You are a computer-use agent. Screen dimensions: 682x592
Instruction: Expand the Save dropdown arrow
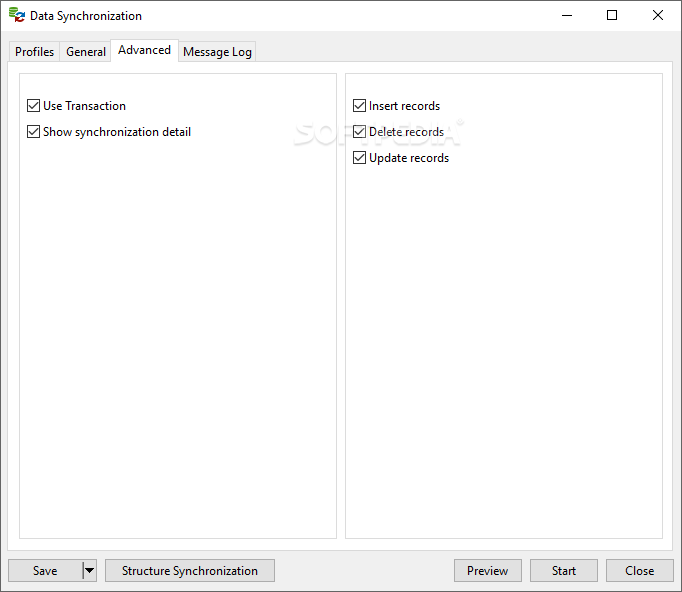90,571
